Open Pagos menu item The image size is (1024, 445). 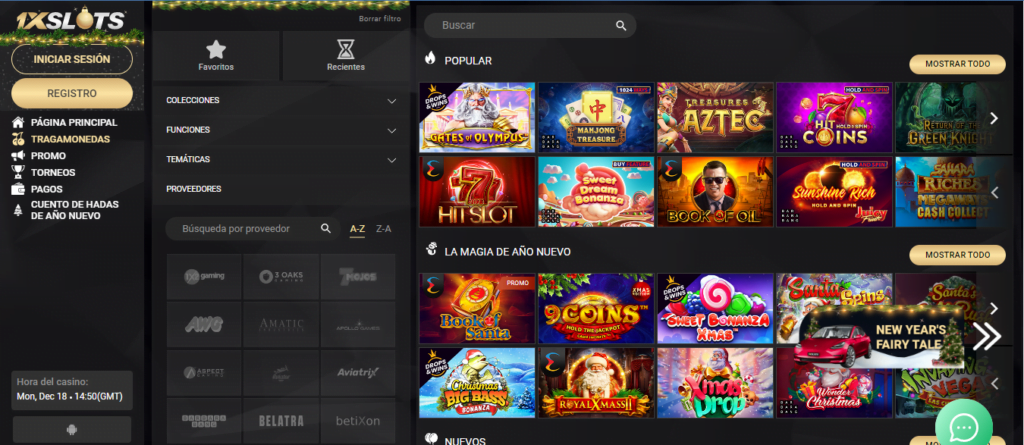coord(47,190)
